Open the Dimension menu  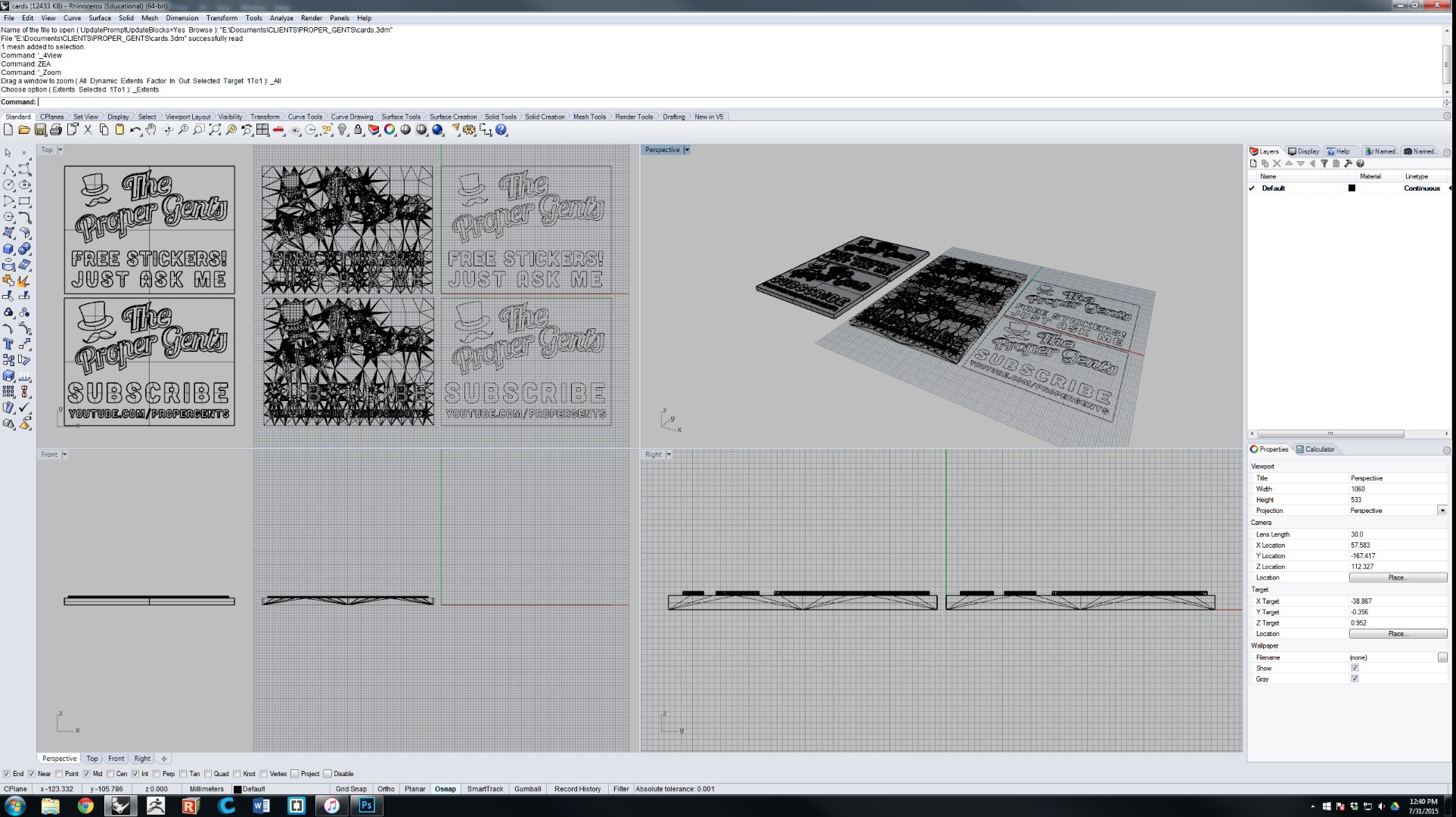(x=182, y=18)
